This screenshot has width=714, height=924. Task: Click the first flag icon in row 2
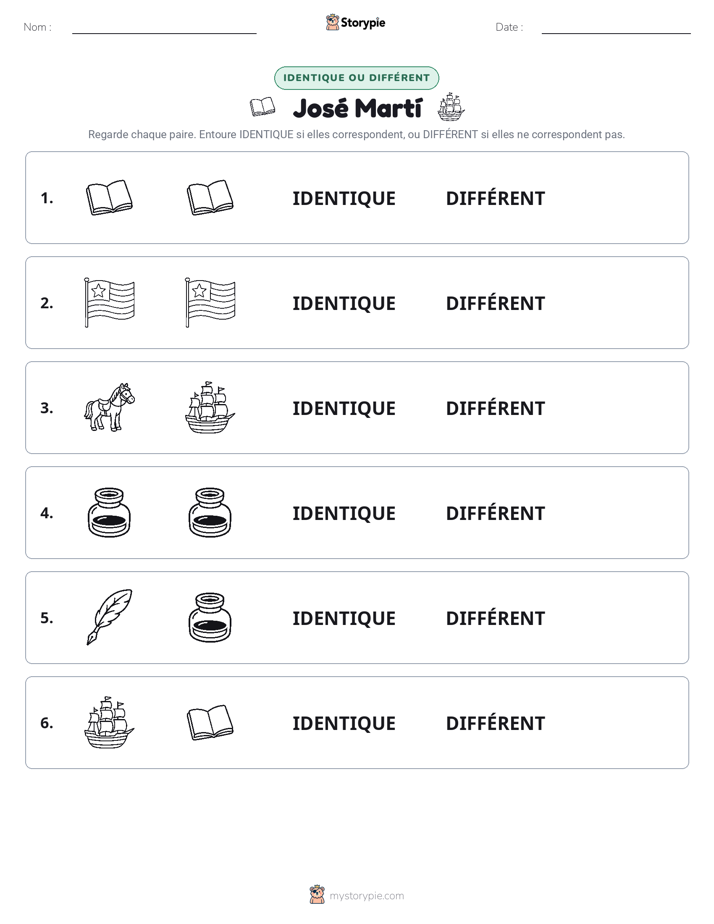(x=109, y=302)
